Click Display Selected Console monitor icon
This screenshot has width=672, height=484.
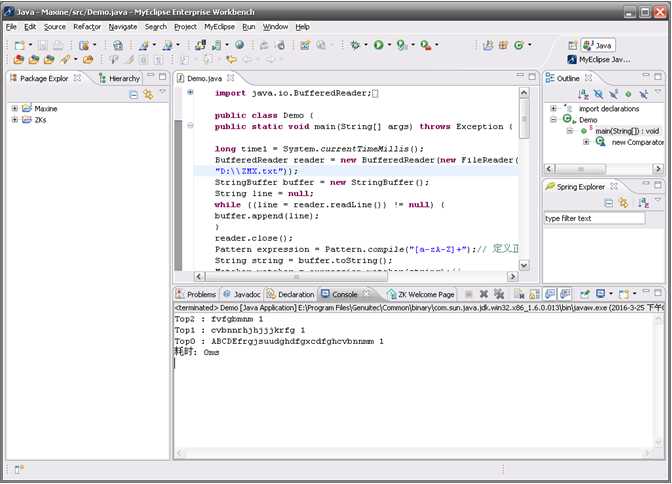pyautogui.click(x=600, y=294)
